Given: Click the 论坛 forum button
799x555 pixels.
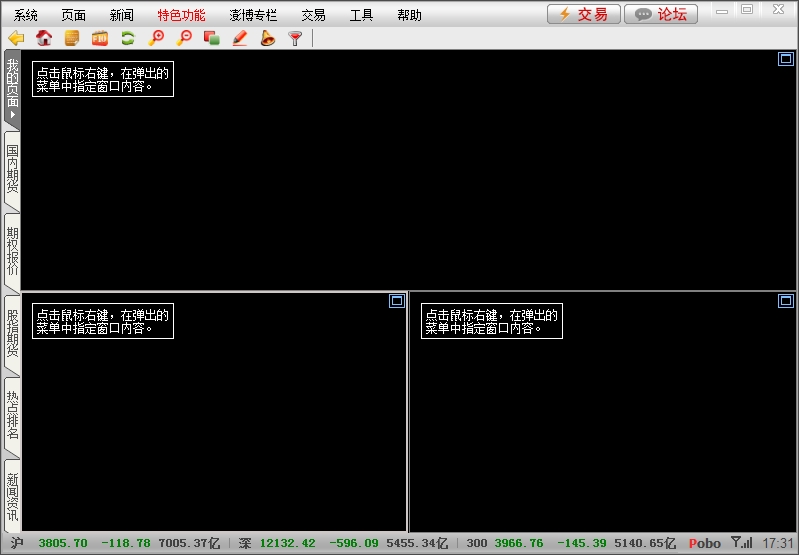Looking at the screenshot, I should (661, 14).
